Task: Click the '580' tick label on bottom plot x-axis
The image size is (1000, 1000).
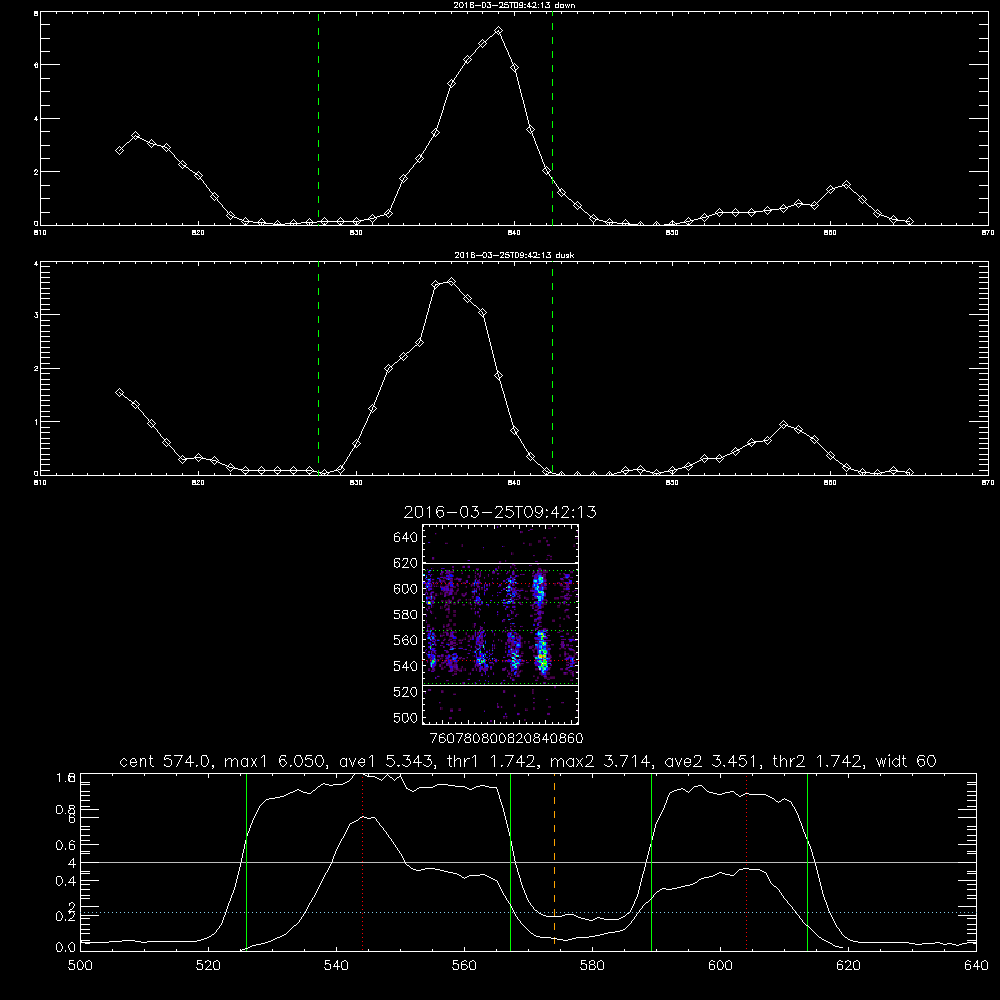Action: pos(592,966)
